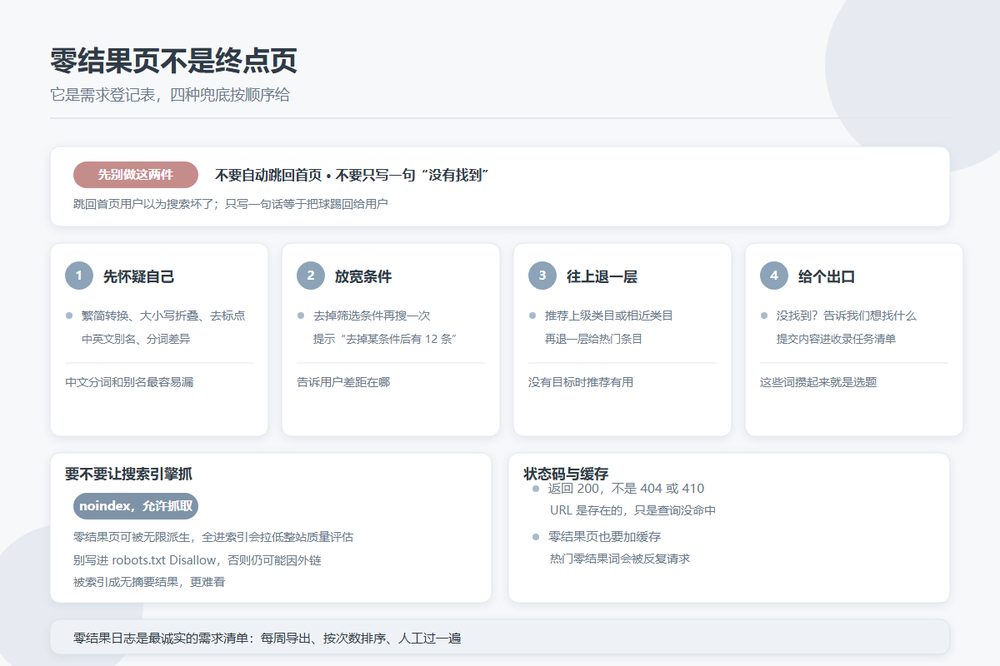
Task: Click the red '先别做这两件' pill
Action: click(x=136, y=175)
